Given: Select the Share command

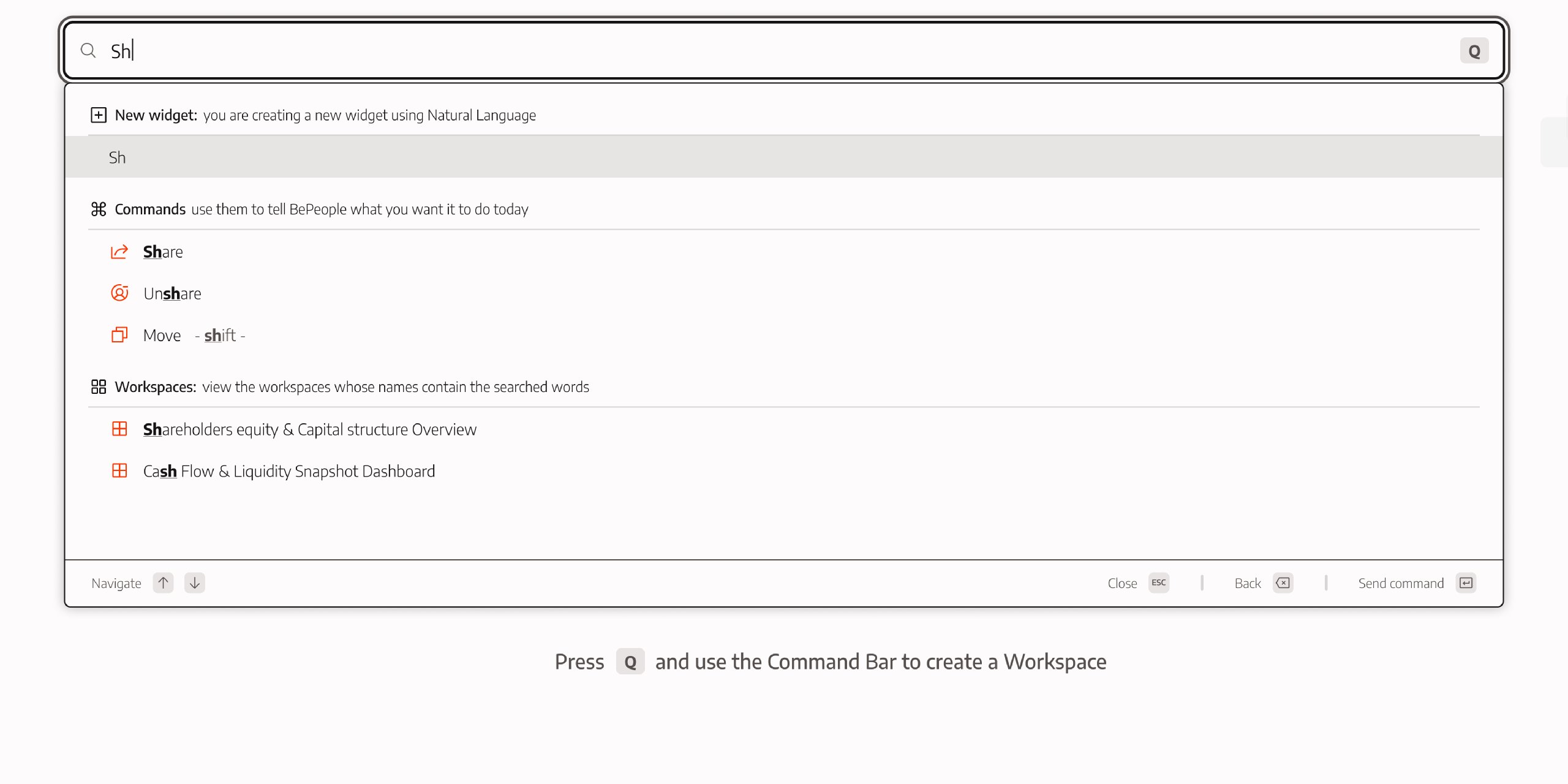Looking at the screenshot, I should coord(163,252).
